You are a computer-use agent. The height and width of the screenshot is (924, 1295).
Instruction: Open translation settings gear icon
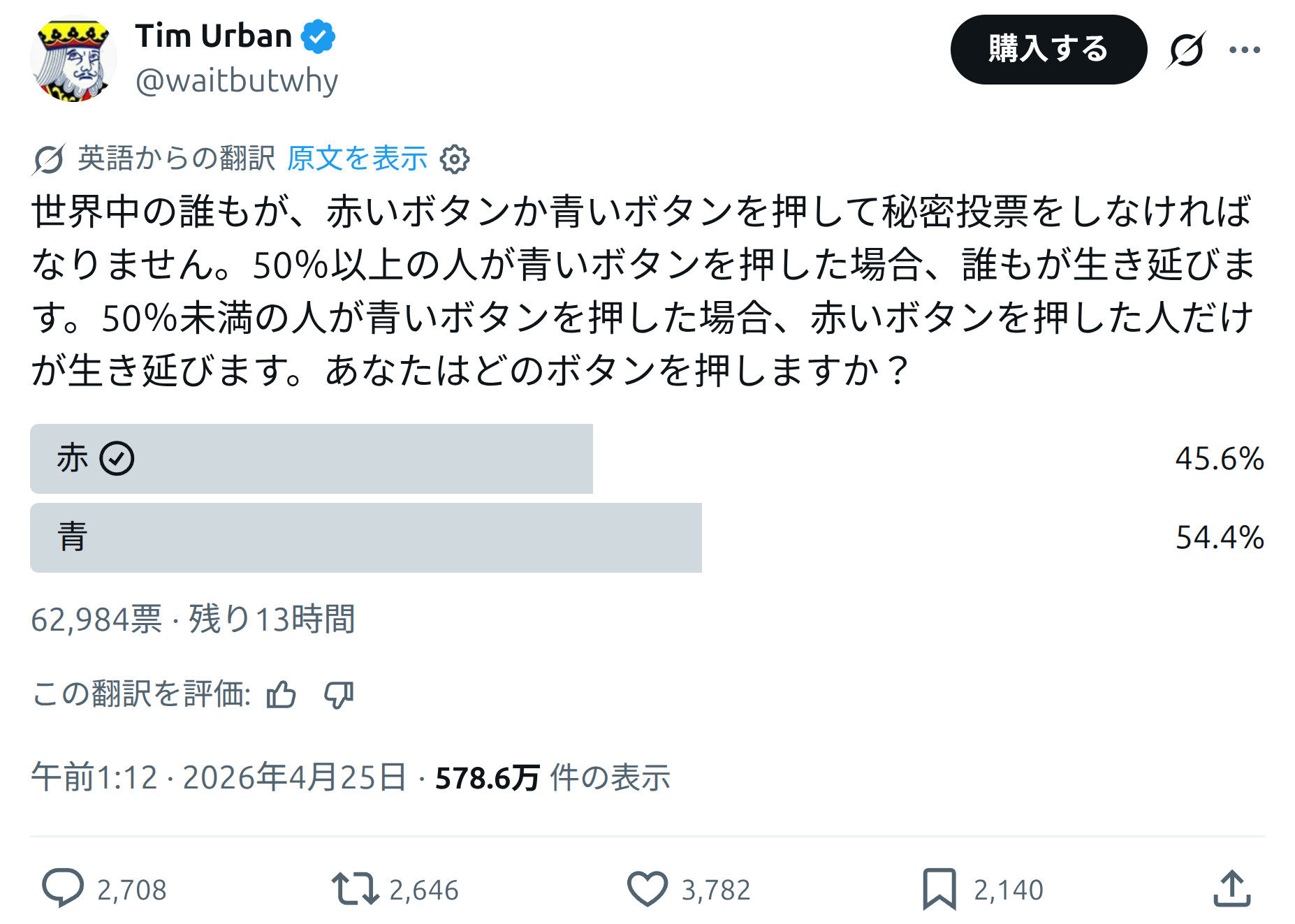pyautogui.click(x=455, y=159)
